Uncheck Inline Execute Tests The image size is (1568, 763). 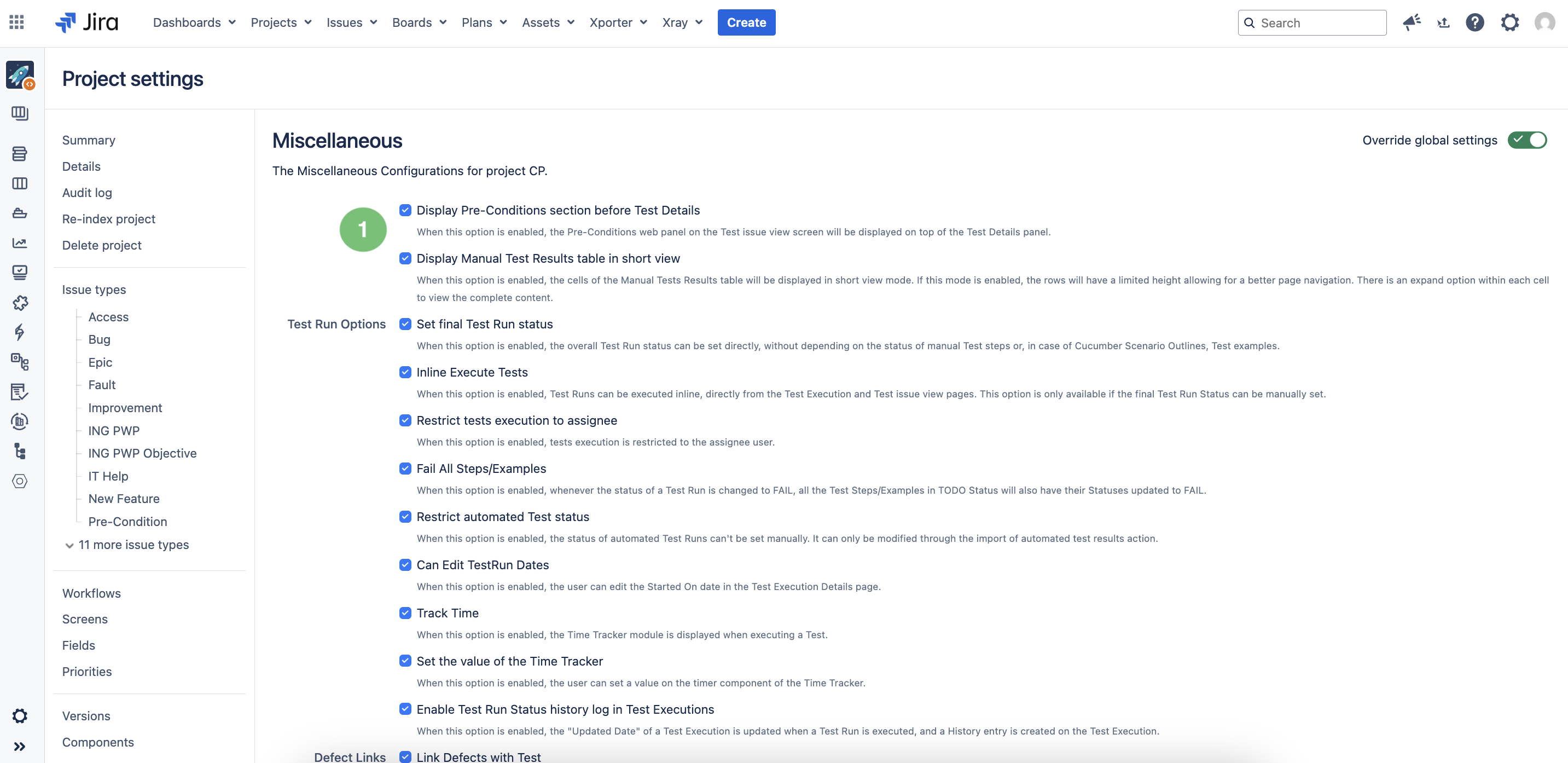[405, 372]
